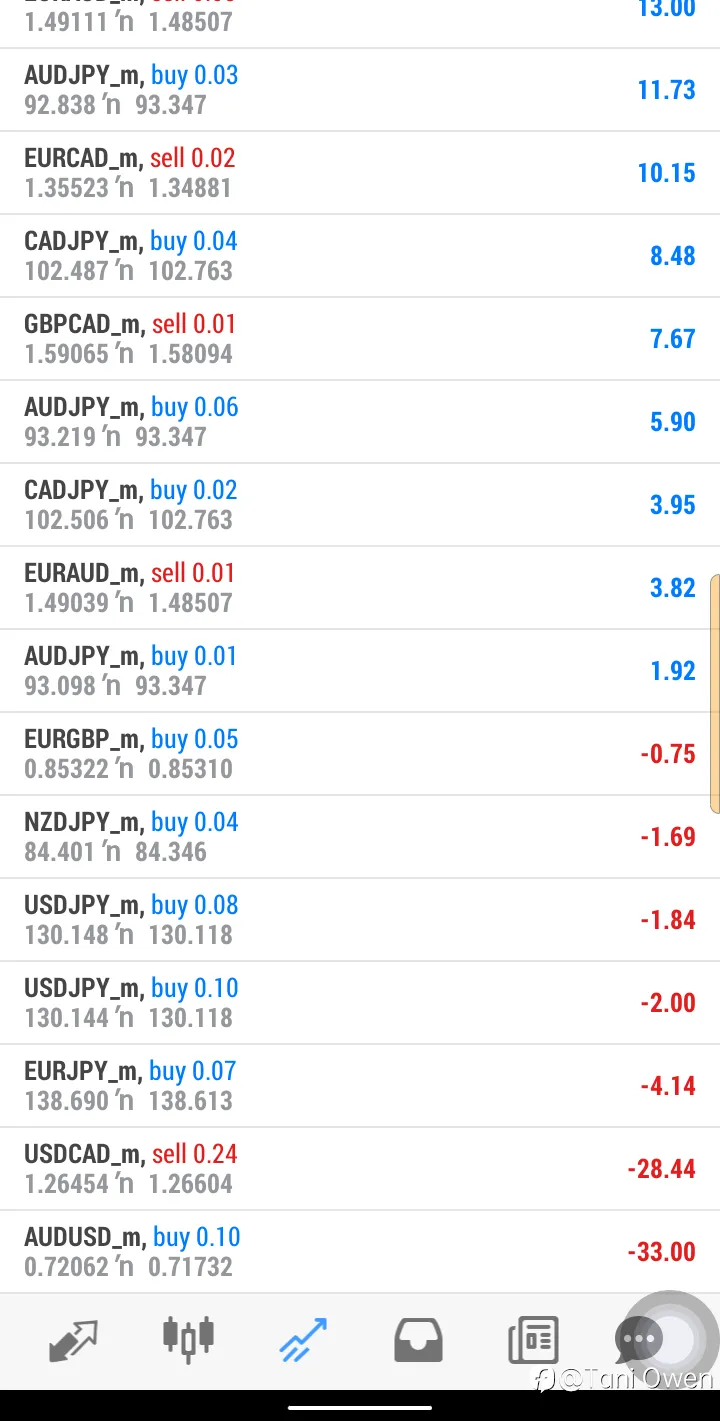
Task: Click the GBPCAD_m sell 0.01 row
Action: click(x=360, y=339)
